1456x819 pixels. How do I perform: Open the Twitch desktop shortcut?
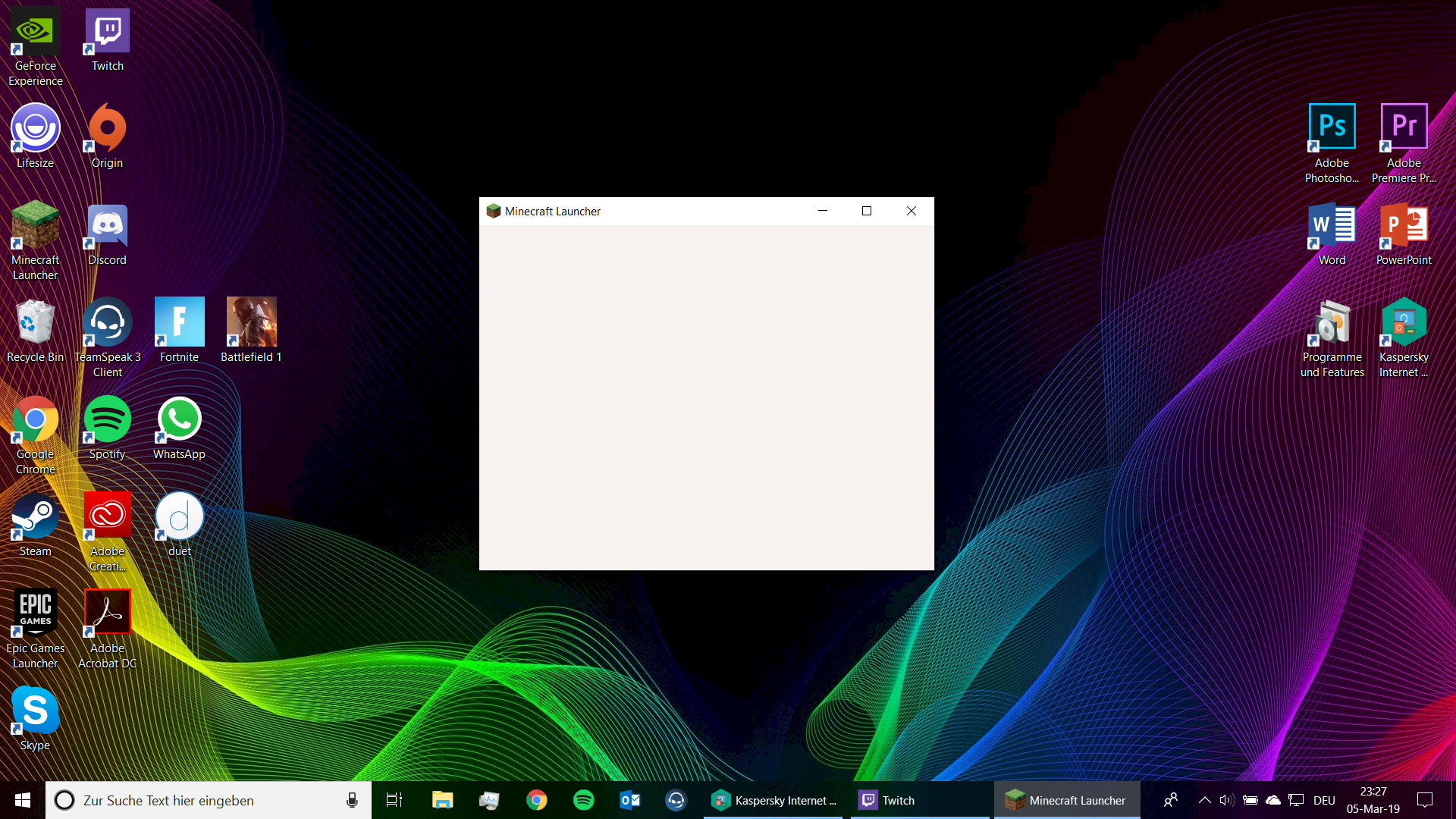point(107,39)
